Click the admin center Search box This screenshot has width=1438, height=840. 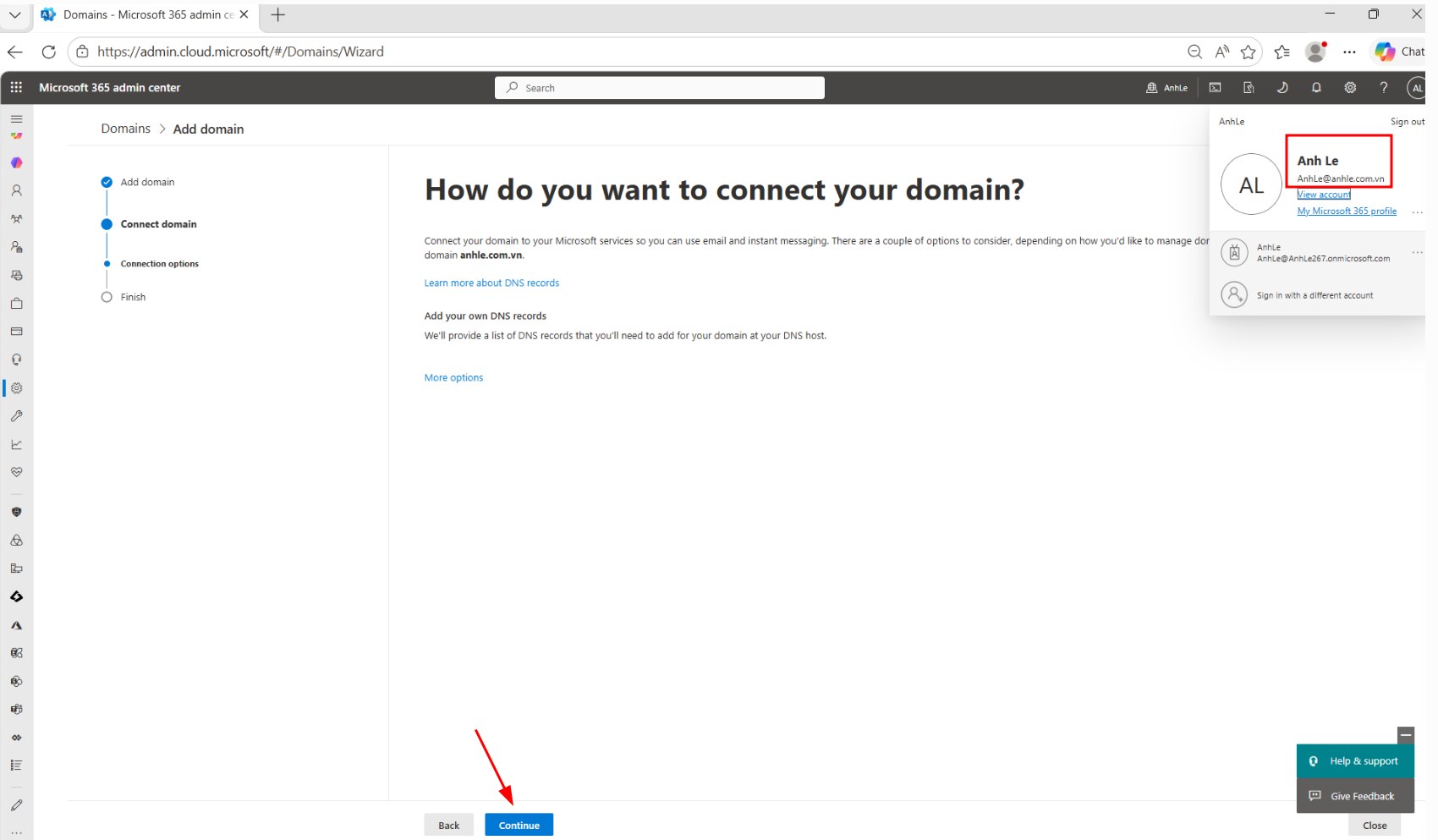660,88
